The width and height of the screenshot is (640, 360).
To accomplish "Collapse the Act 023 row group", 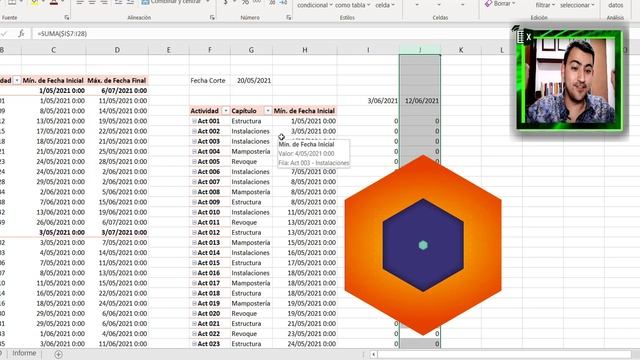I will [x=194, y=344].
